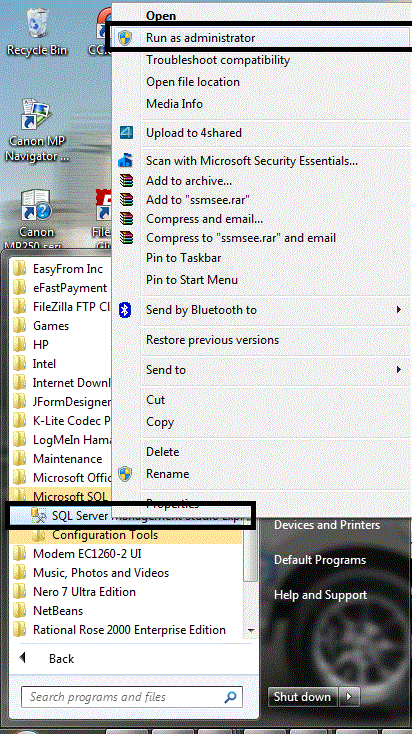Open Devices and Printers link
Screen dimensions: 412x734
coord(326,525)
